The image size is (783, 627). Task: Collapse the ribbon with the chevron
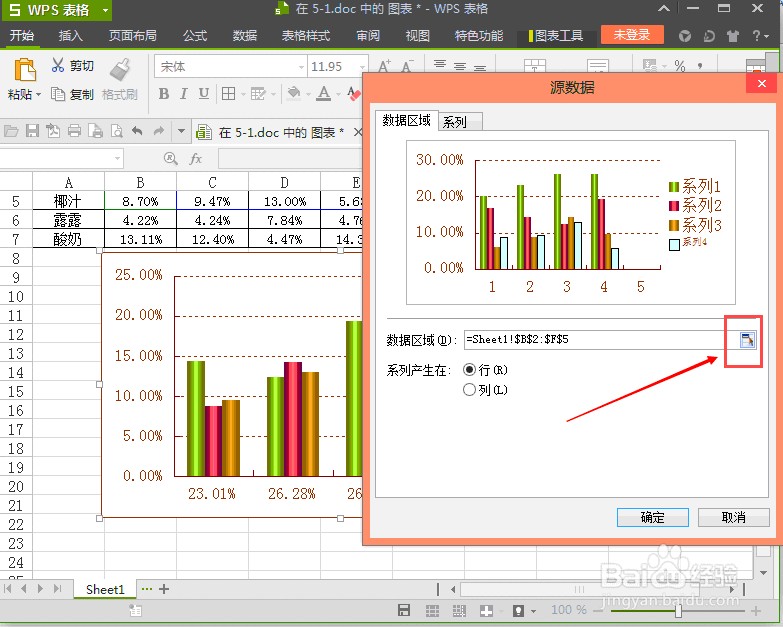pos(664,8)
